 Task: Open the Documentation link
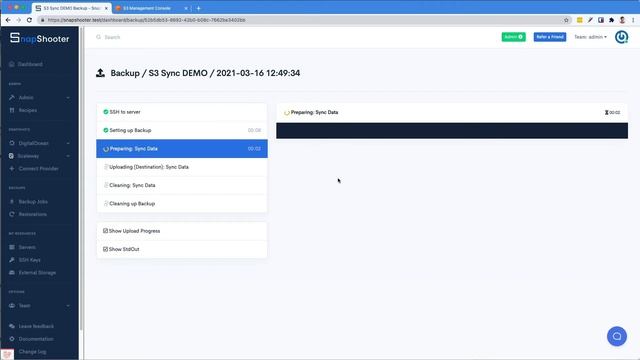(x=36, y=339)
